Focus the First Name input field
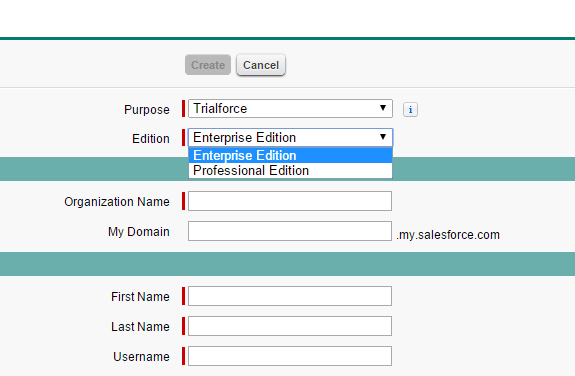 290,296
